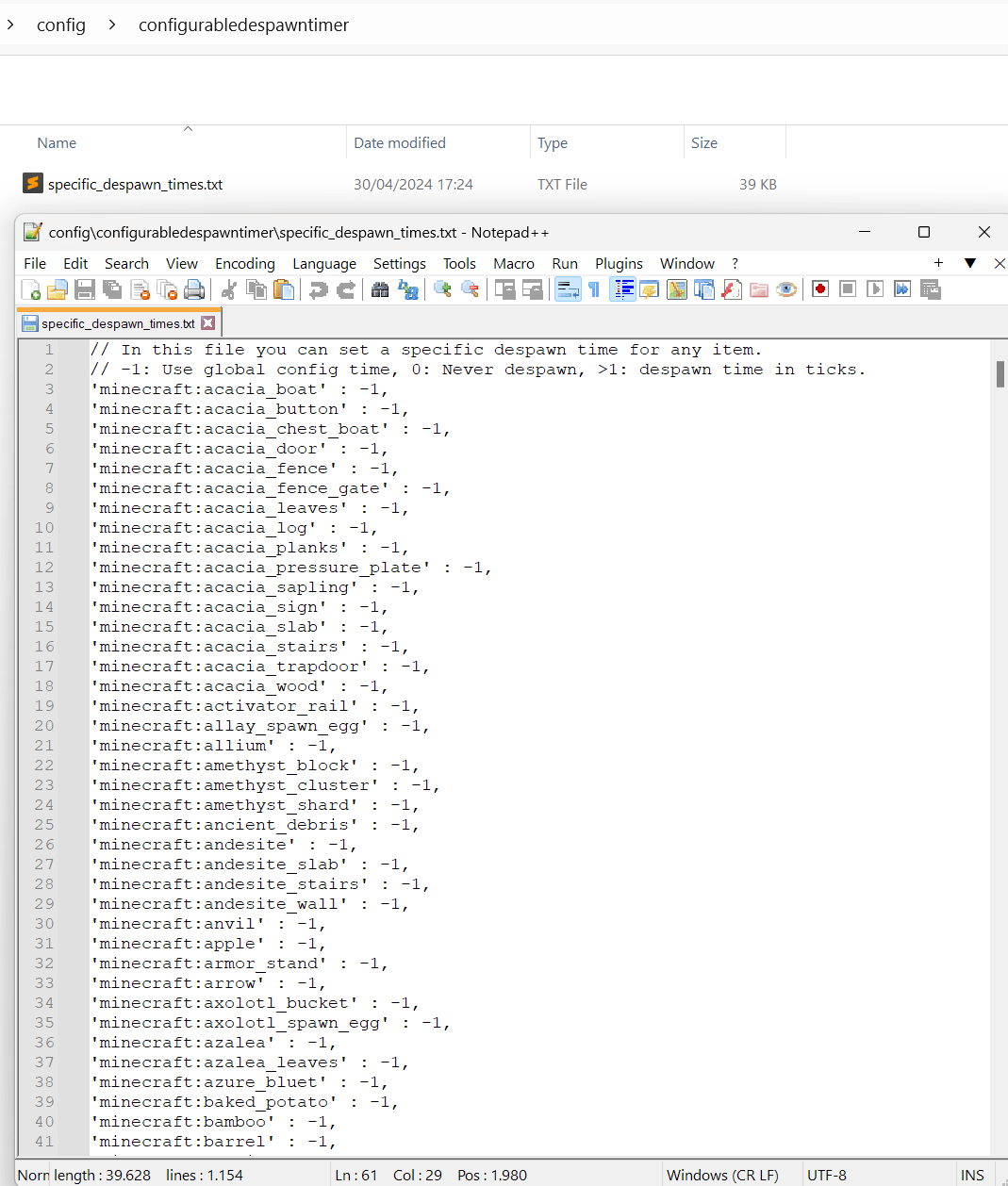This screenshot has height=1186, width=1008.
Task: Sort Explorer files by the Type column
Action: click(x=553, y=143)
